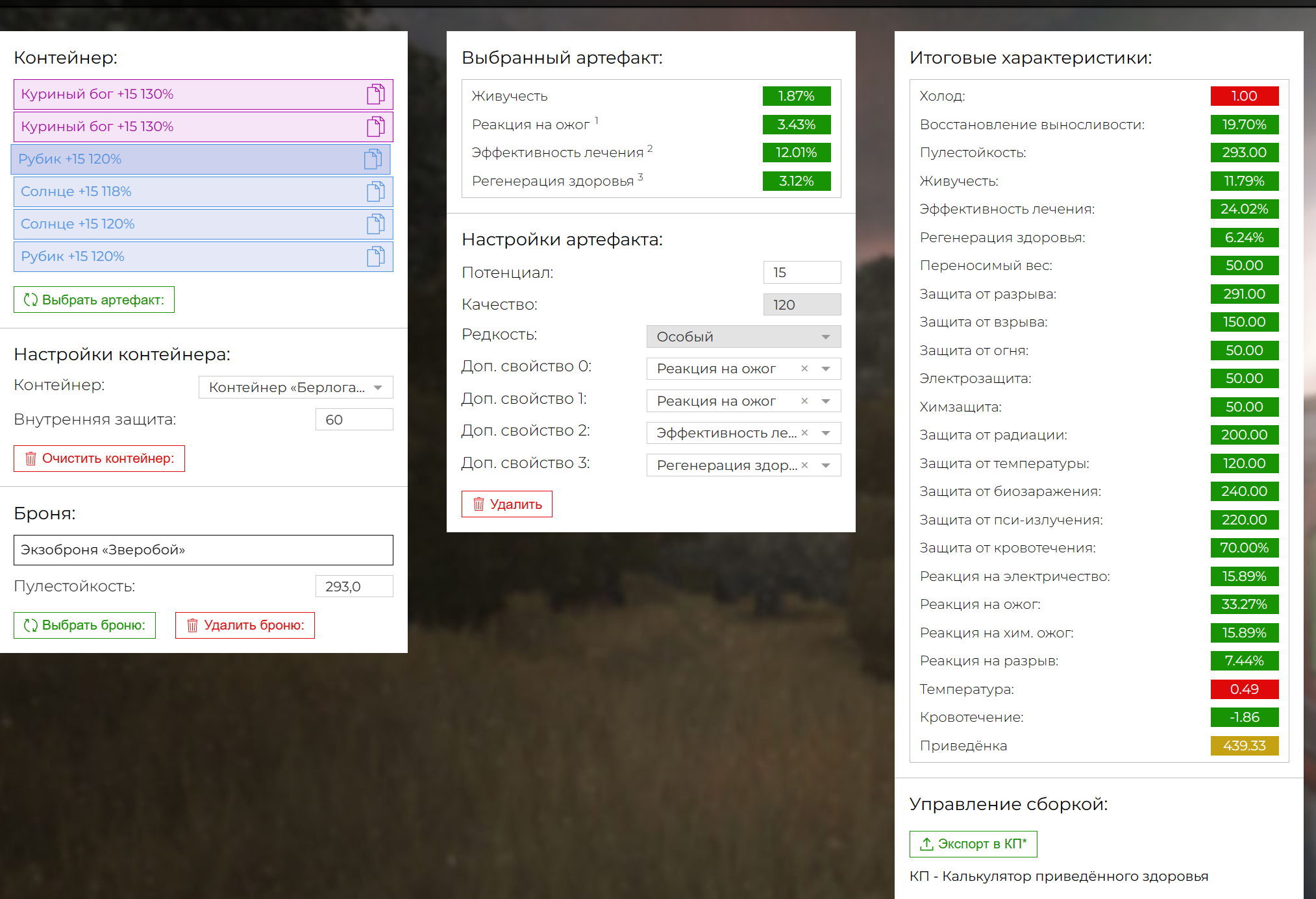
Task: Click the Защита от разрыва 291.00 value
Action: coord(1245,294)
